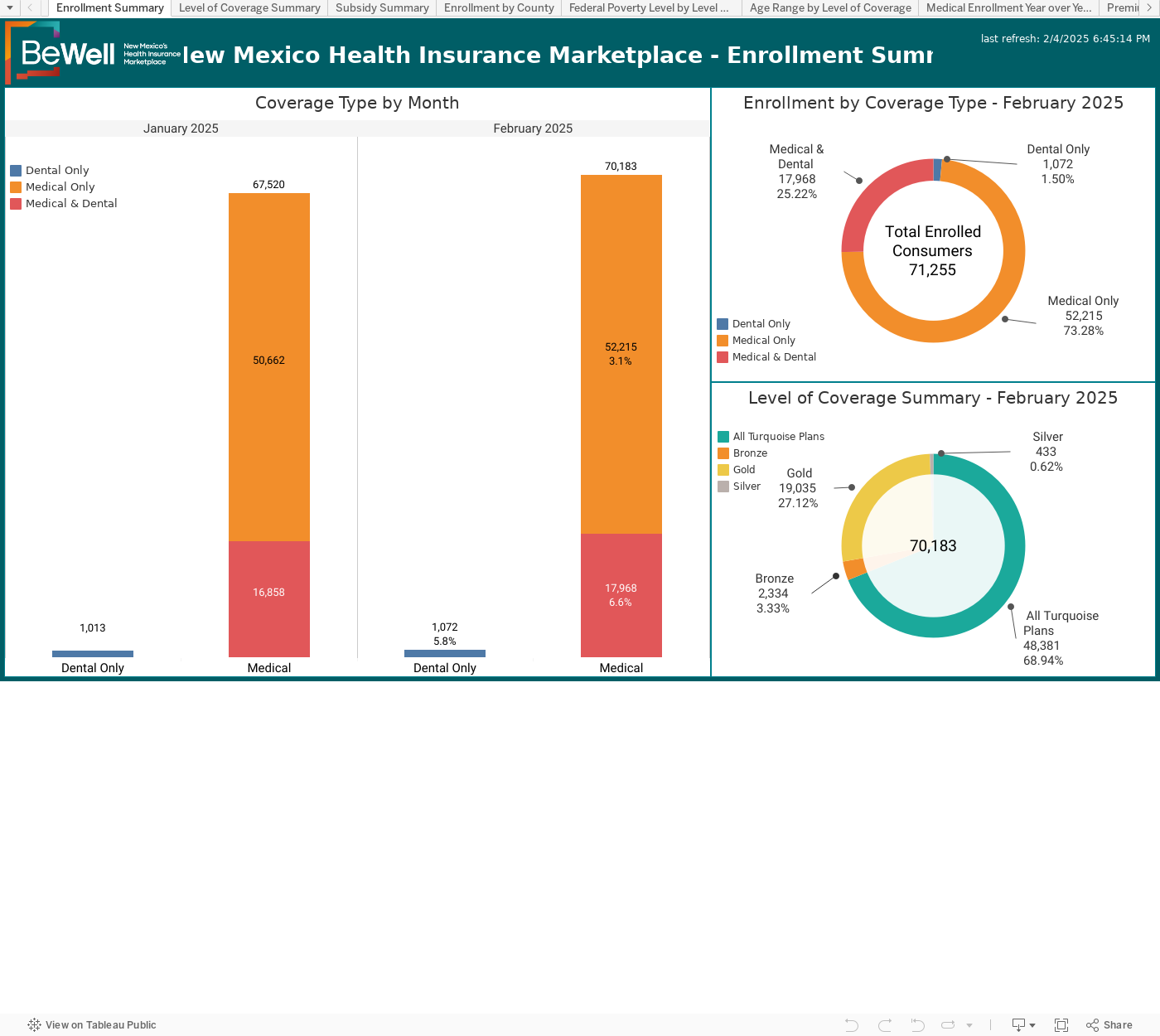
Task: Click the Bronze 2,334 3.33% label
Action: click(774, 593)
